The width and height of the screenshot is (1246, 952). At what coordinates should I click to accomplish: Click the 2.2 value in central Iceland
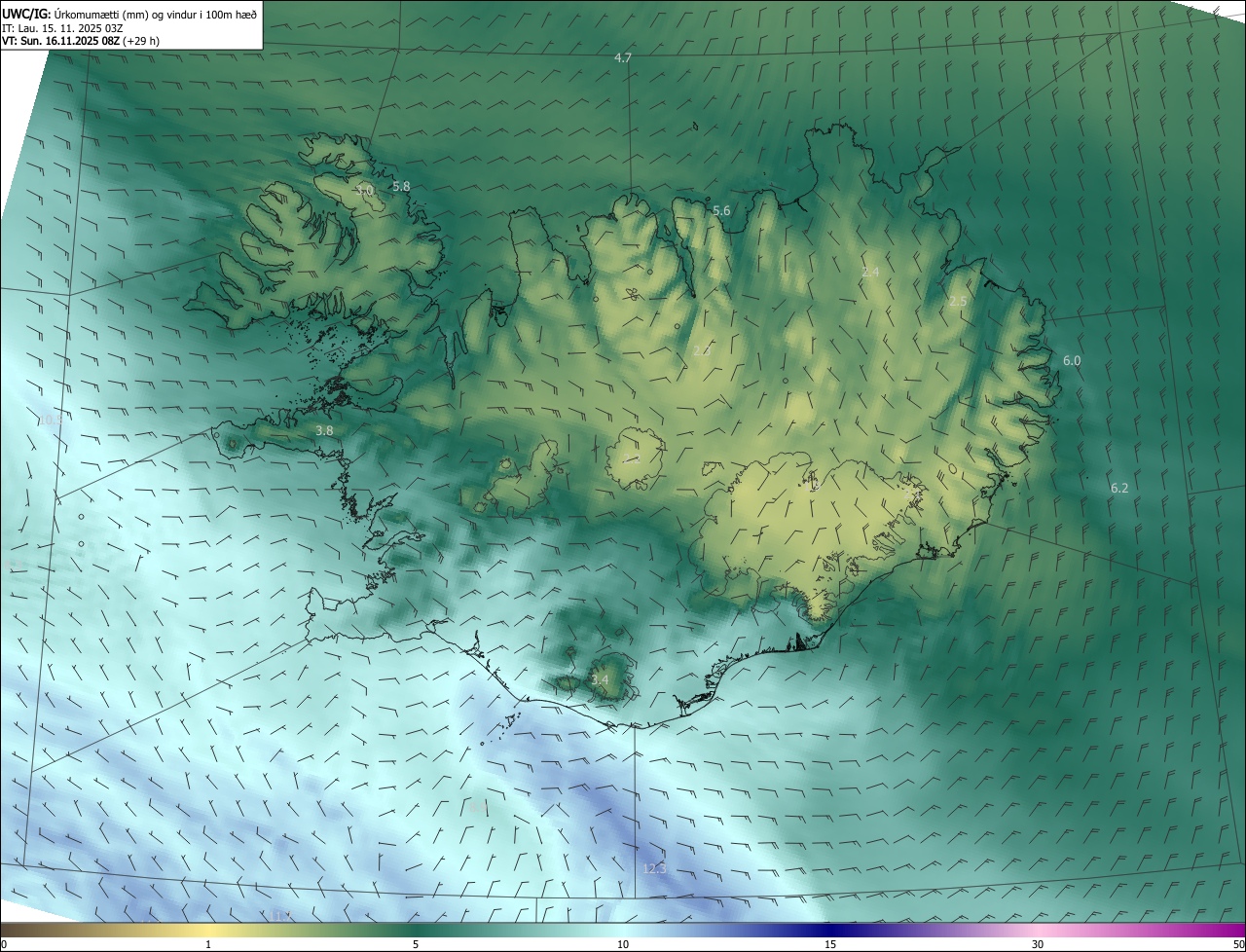[x=702, y=350]
